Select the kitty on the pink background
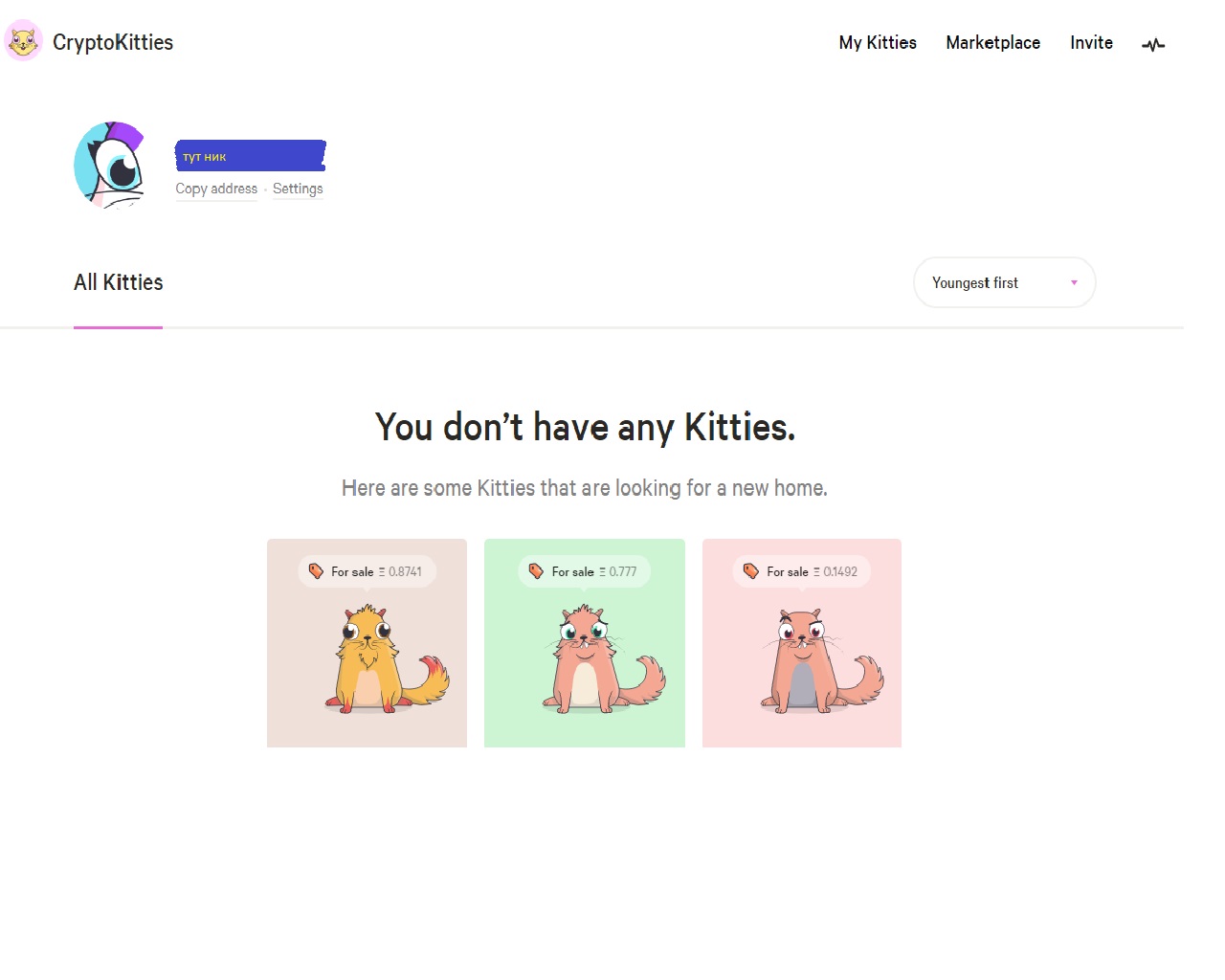 point(802,660)
